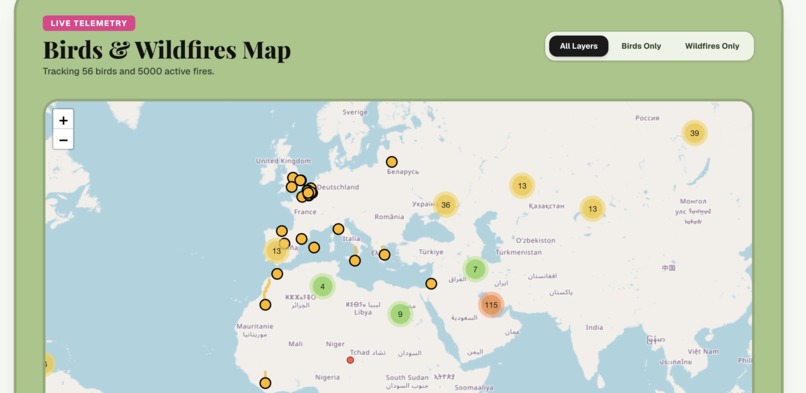Viewport: 806px width, 393px height.
Task: Open the green cluster labeled 7
Action: coord(475,269)
